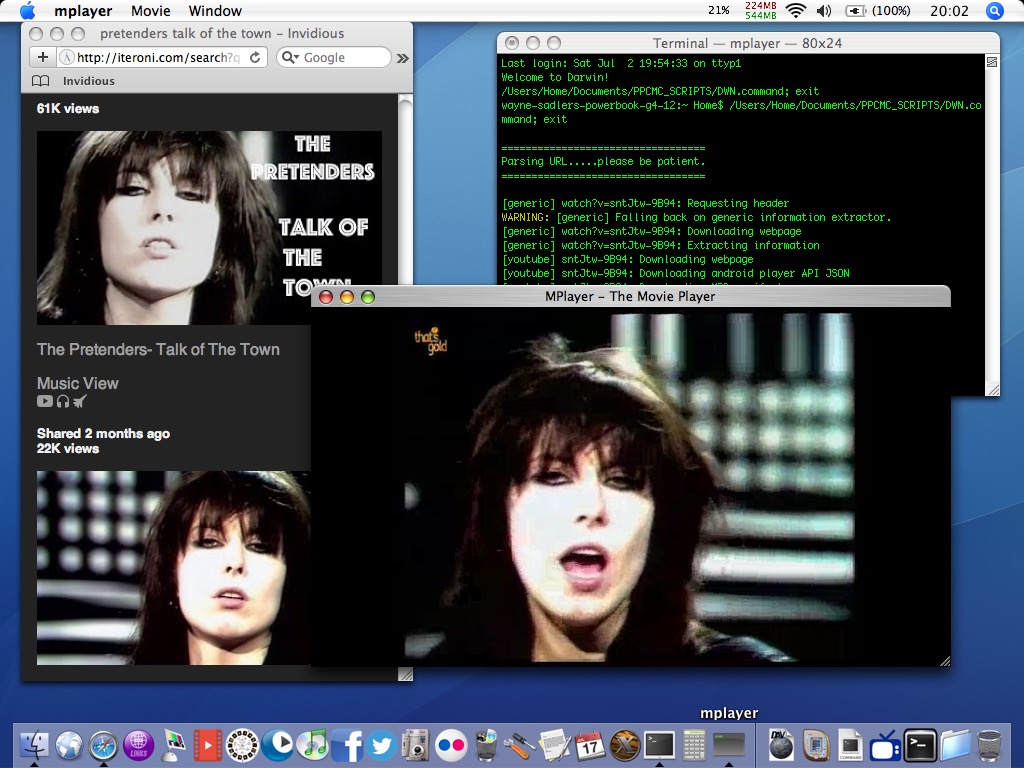Launch TextEdit paper and pen icon
1024x768 pixels.
[x=555, y=745]
